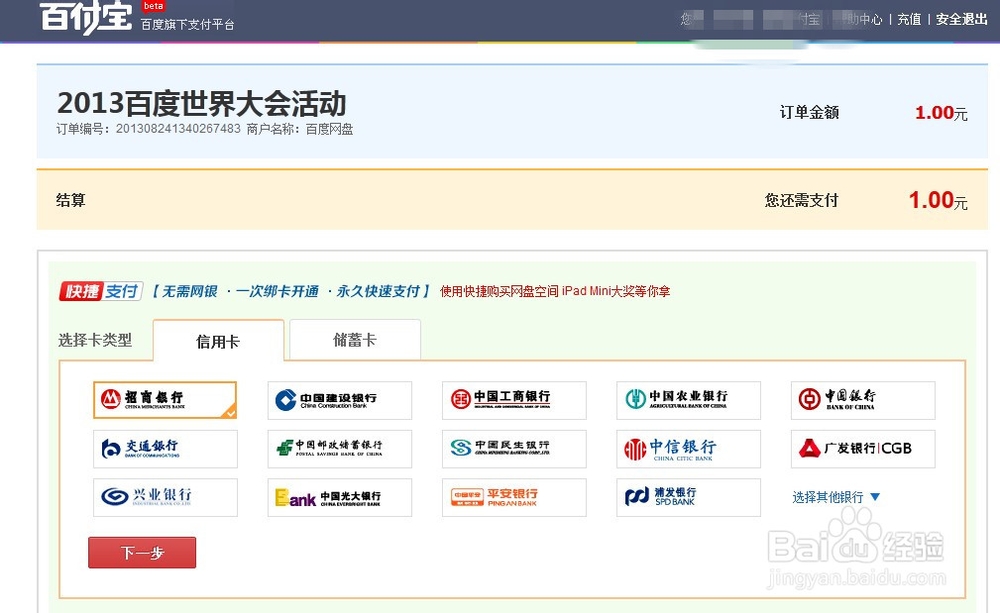Choose Guangfa Bank CGB (广发银行)

[863, 448]
